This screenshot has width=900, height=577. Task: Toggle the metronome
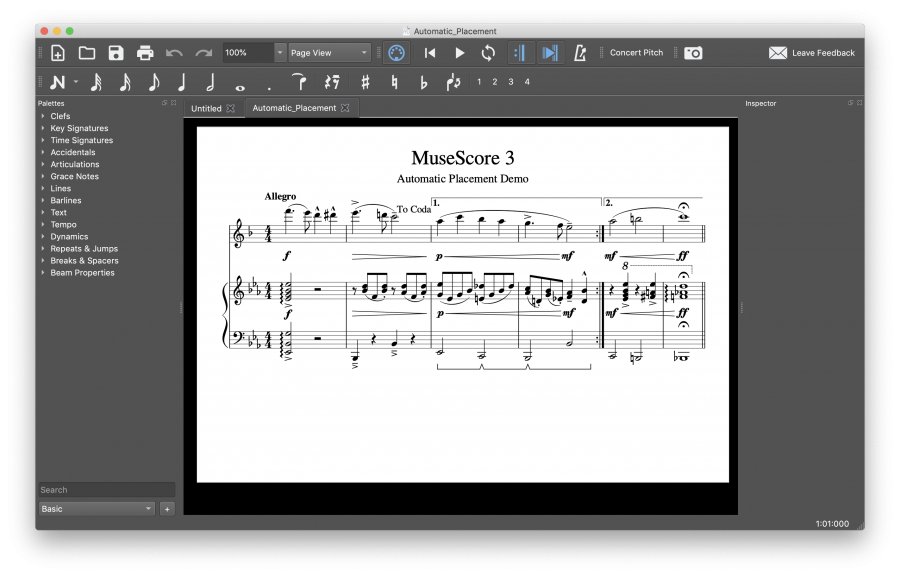[580, 53]
